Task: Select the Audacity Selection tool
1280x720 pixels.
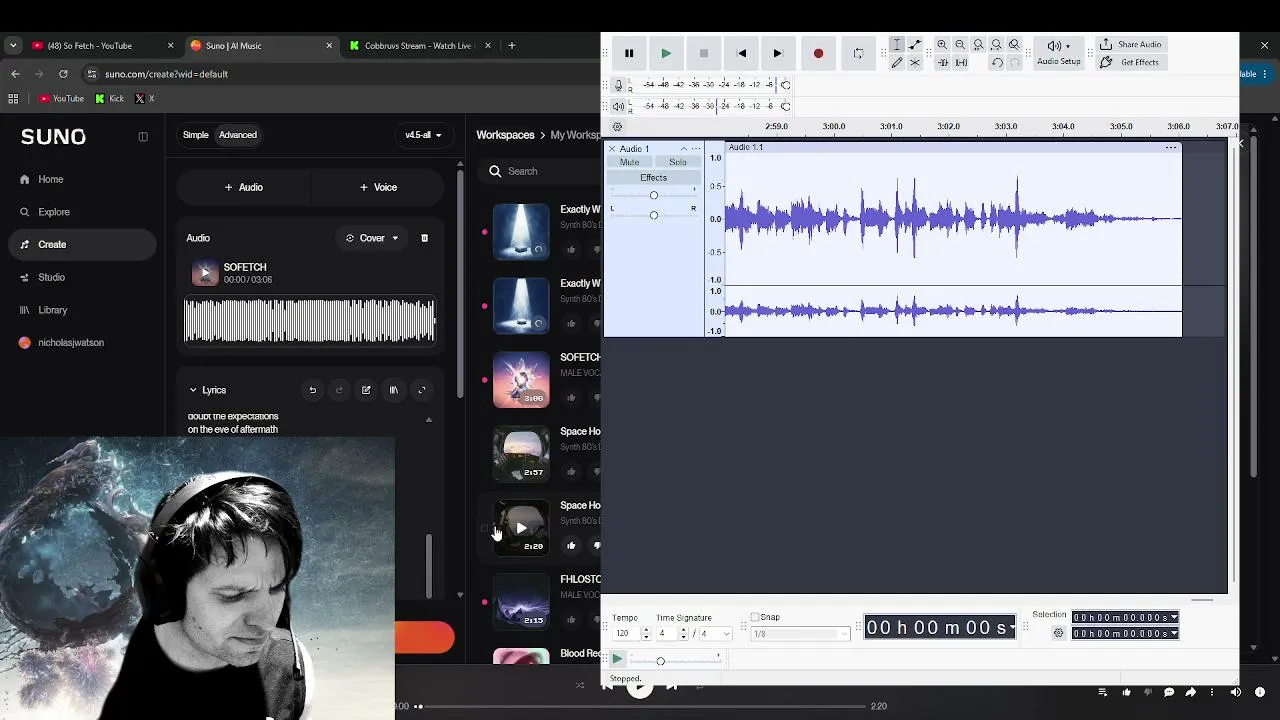Action: [x=897, y=45]
